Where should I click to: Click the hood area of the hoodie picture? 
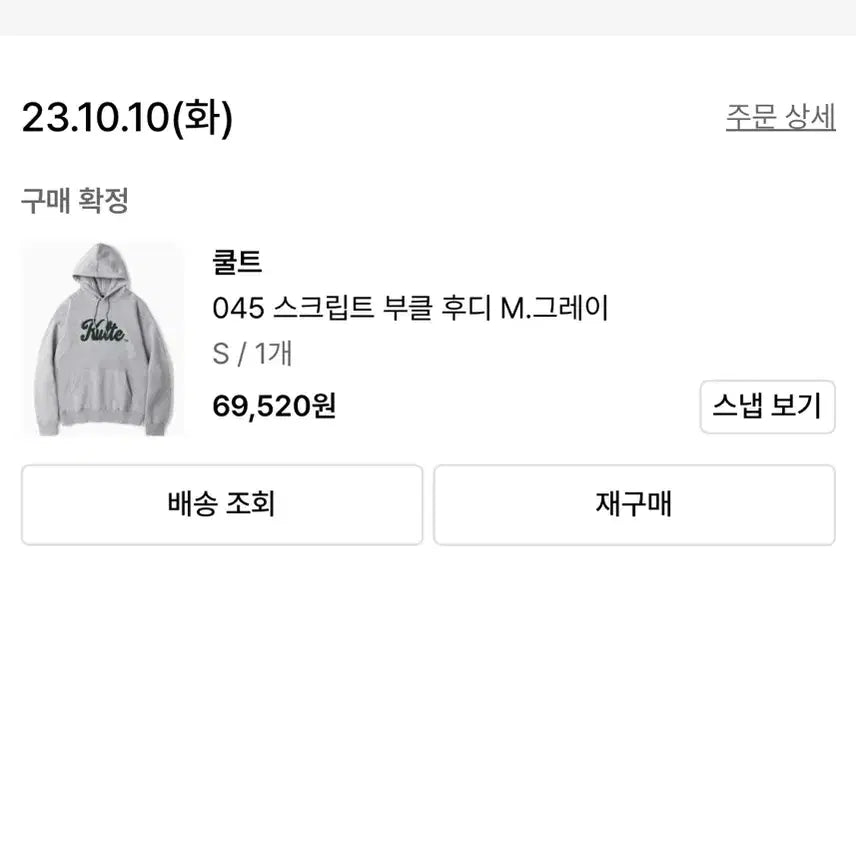point(103,268)
